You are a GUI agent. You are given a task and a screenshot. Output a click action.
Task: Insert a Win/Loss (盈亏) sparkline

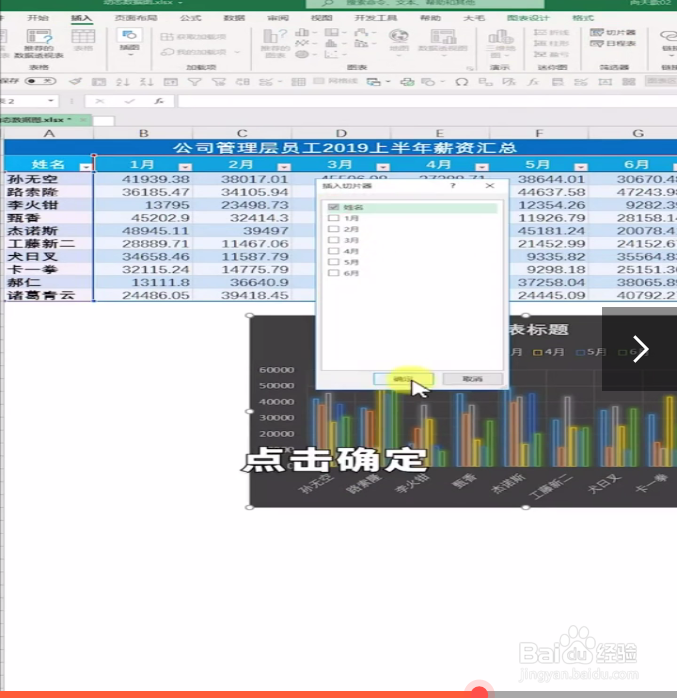551,54
